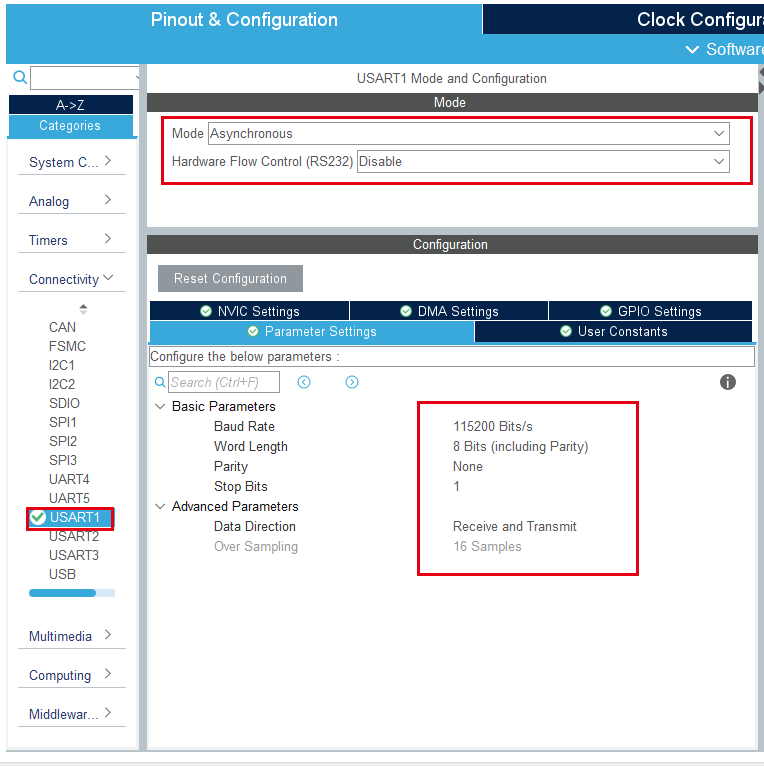Click the Parity value None

(467, 467)
